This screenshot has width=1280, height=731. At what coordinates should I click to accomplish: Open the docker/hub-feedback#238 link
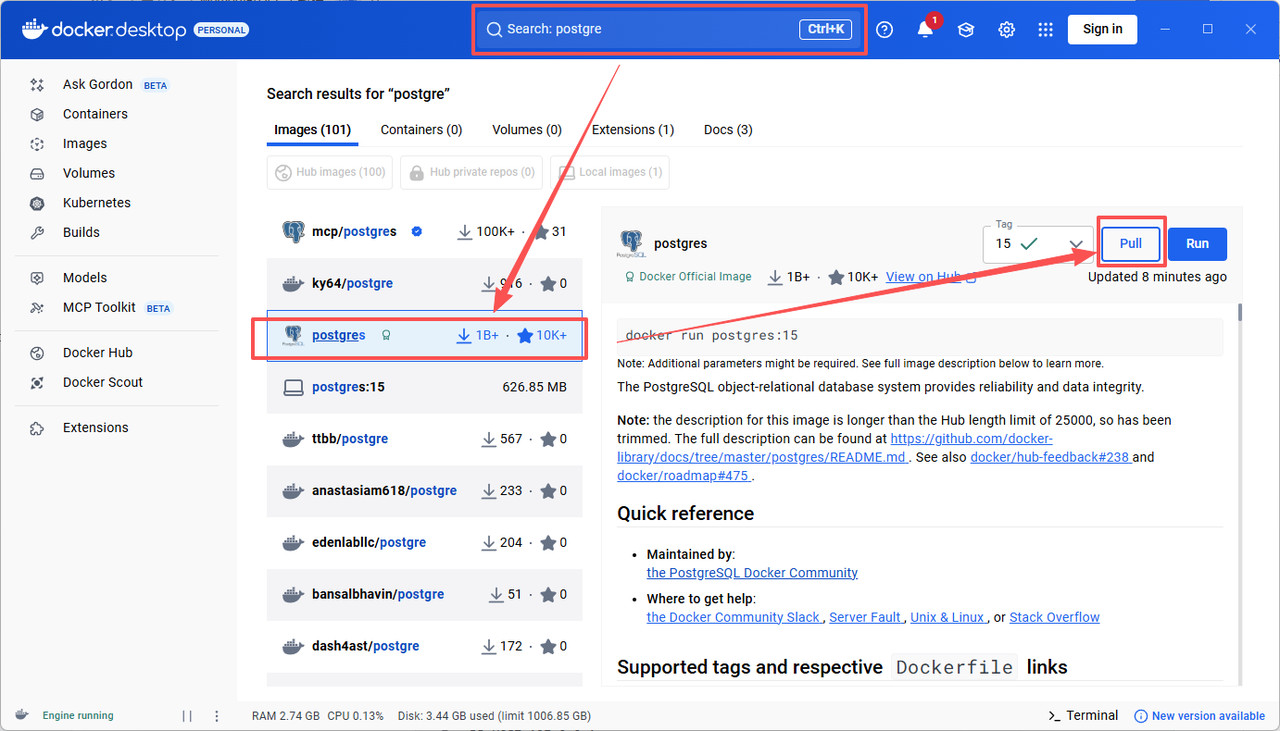1050,457
